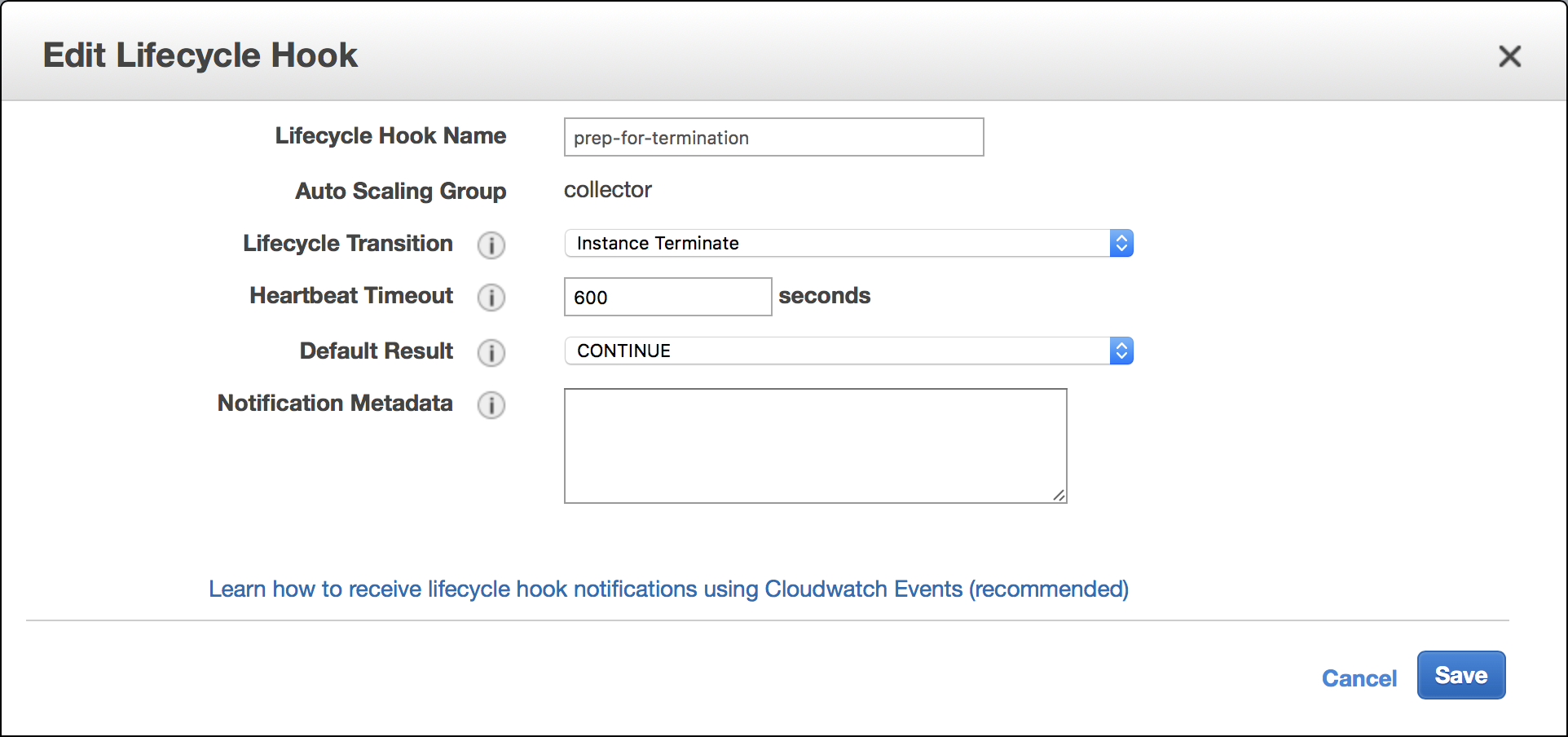Open the Lifecycle Transition dropdown
Viewport: 1568px width, 737px height.
point(848,243)
